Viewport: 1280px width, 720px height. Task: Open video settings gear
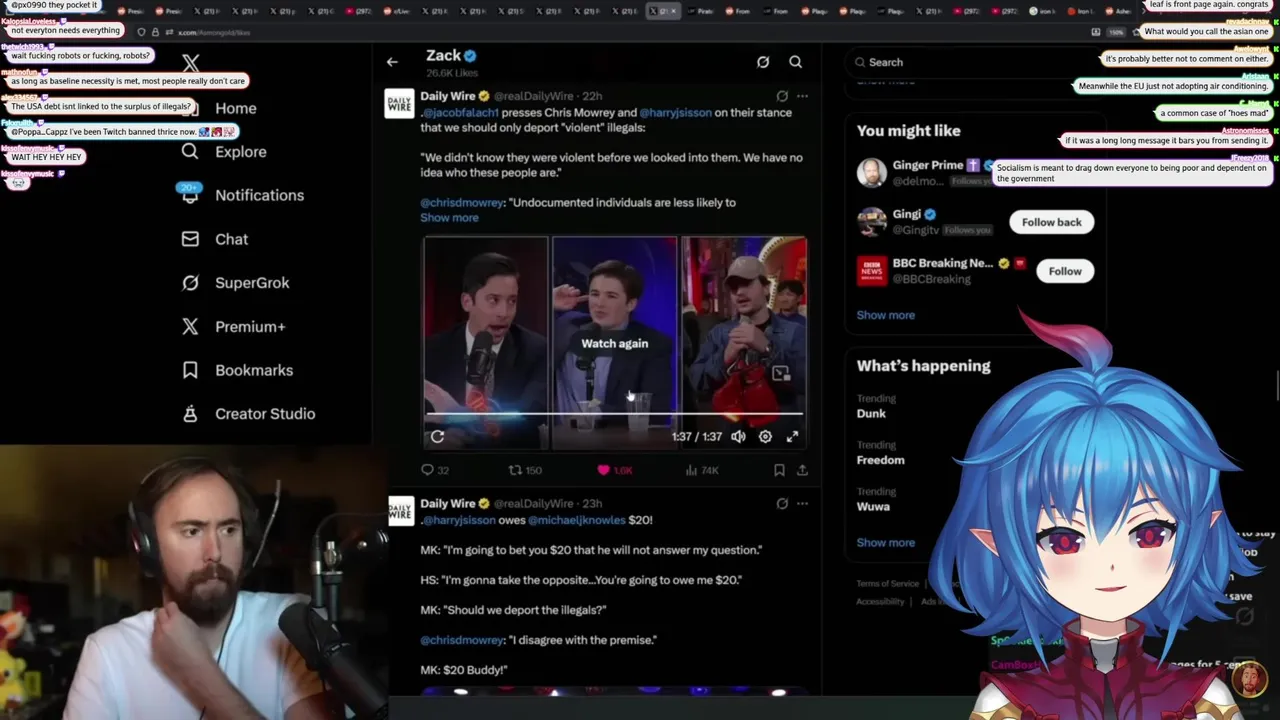pos(765,437)
